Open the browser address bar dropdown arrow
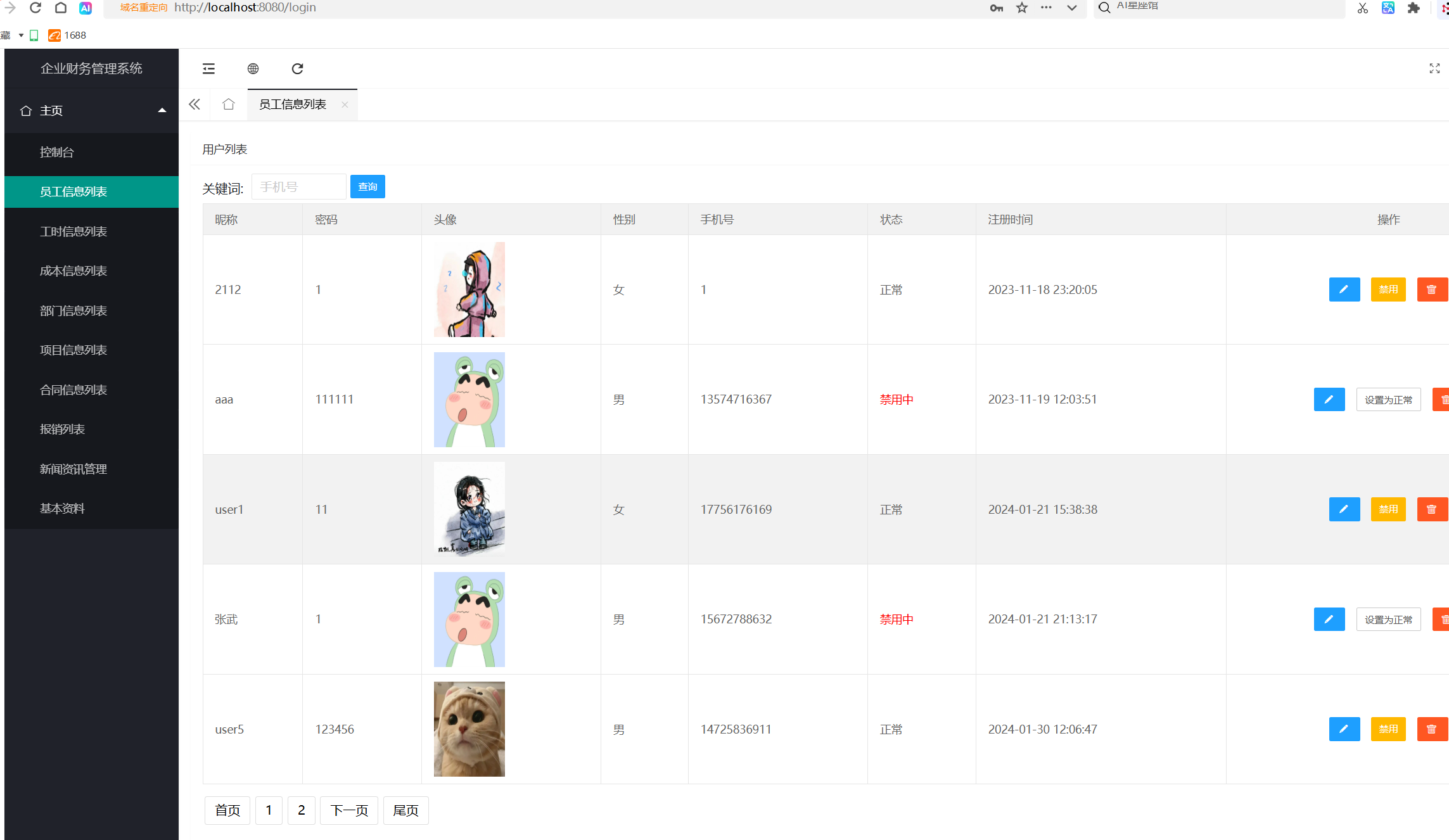The image size is (1449, 840). point(1071,8)
